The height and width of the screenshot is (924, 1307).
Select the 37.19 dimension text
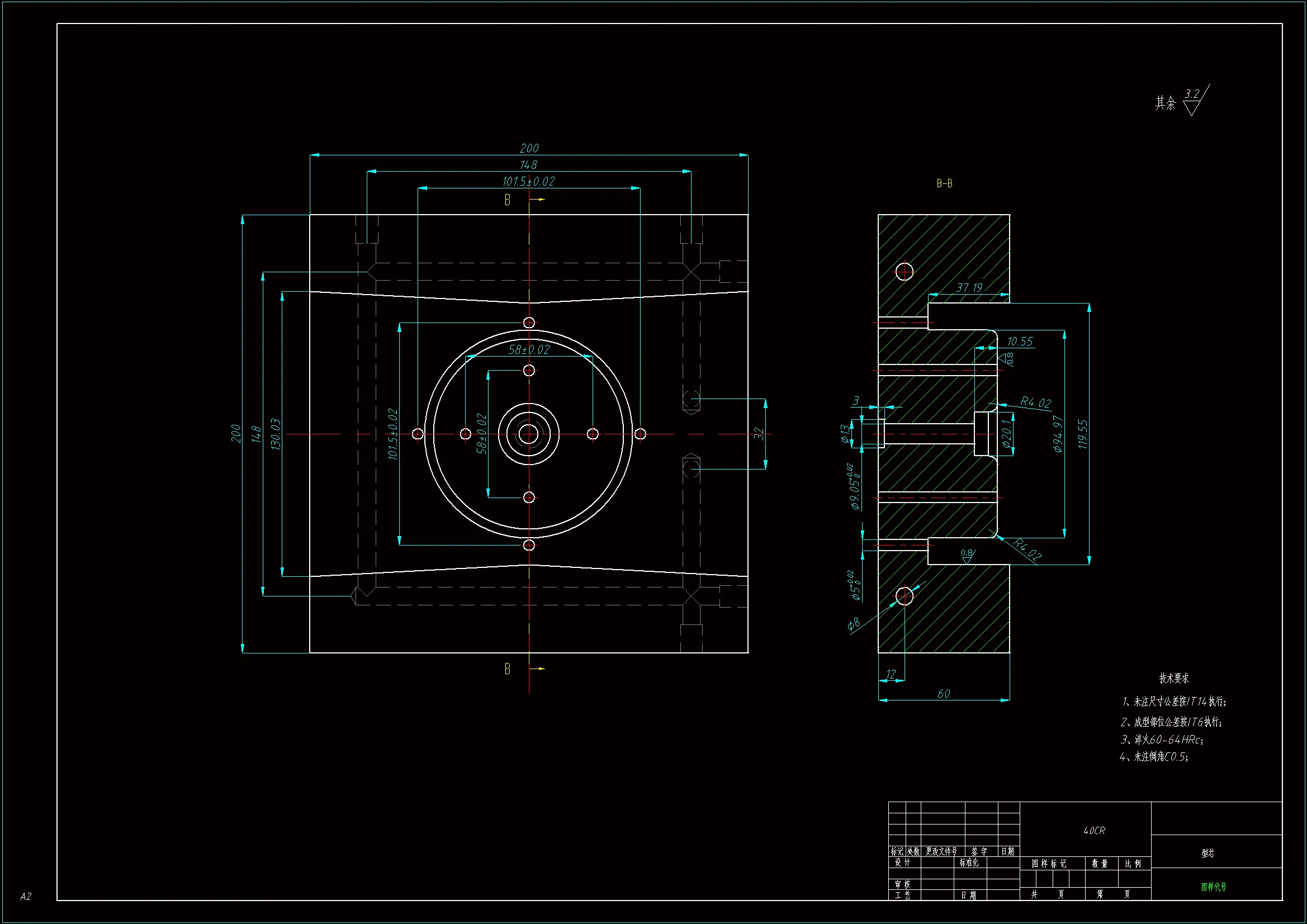[969, 287]
